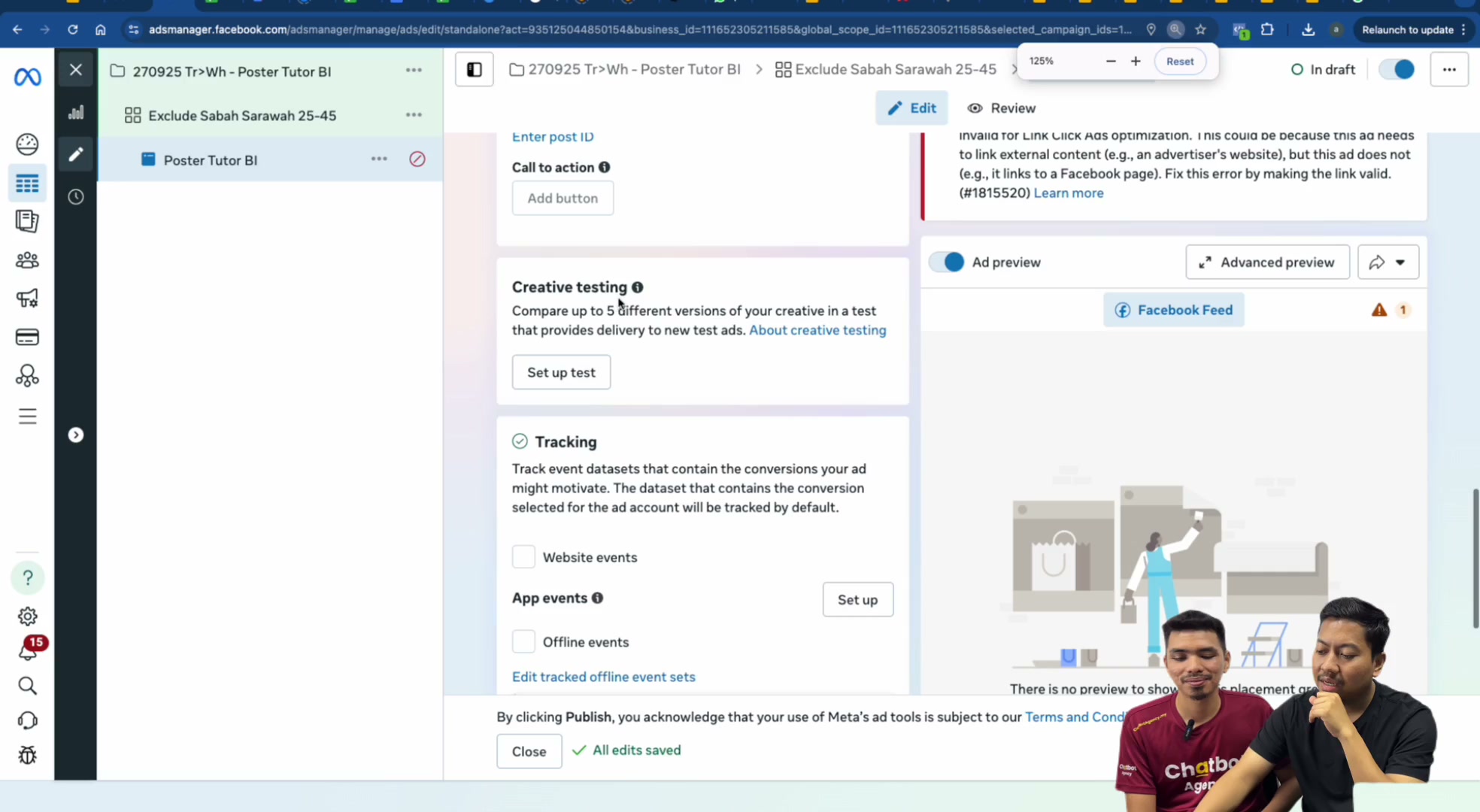The height and width of the screenshot is (812, 1480).
Task: Toggle the side panel layout button
Action: pos(474,69)
